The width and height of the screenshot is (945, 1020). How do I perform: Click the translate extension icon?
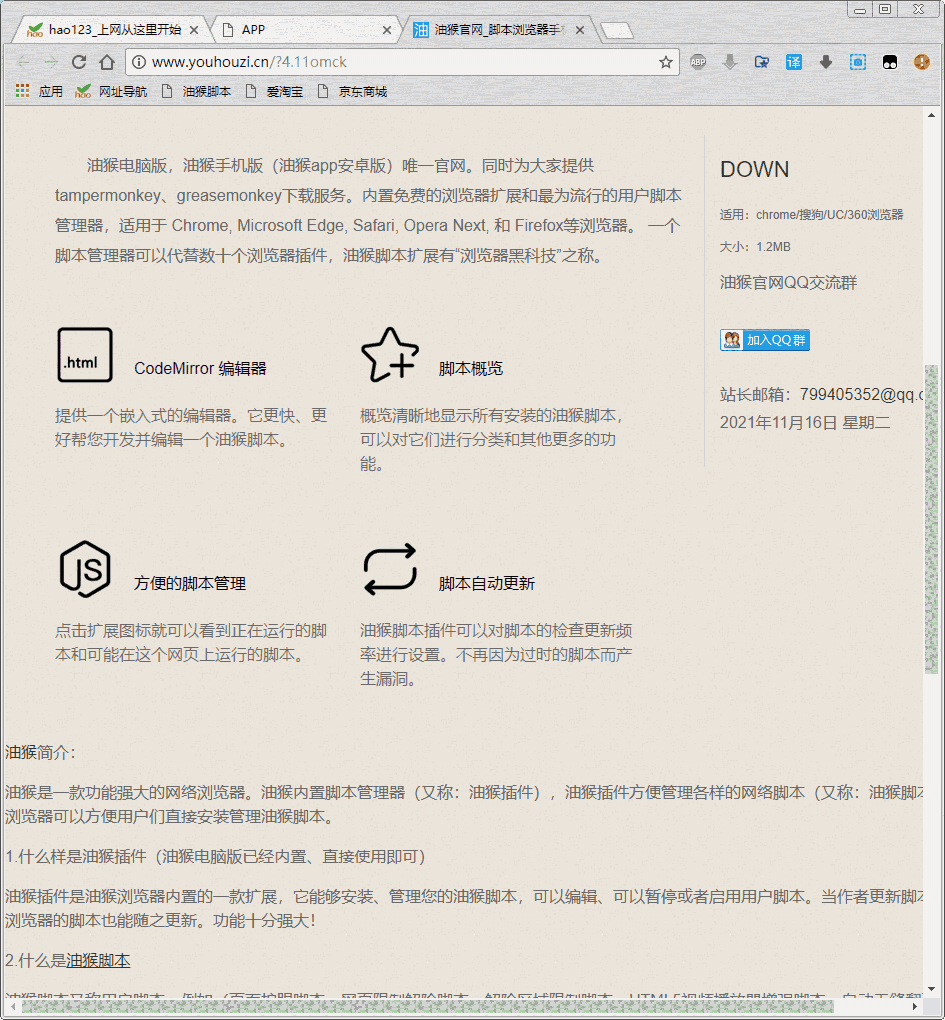(793, 62)
